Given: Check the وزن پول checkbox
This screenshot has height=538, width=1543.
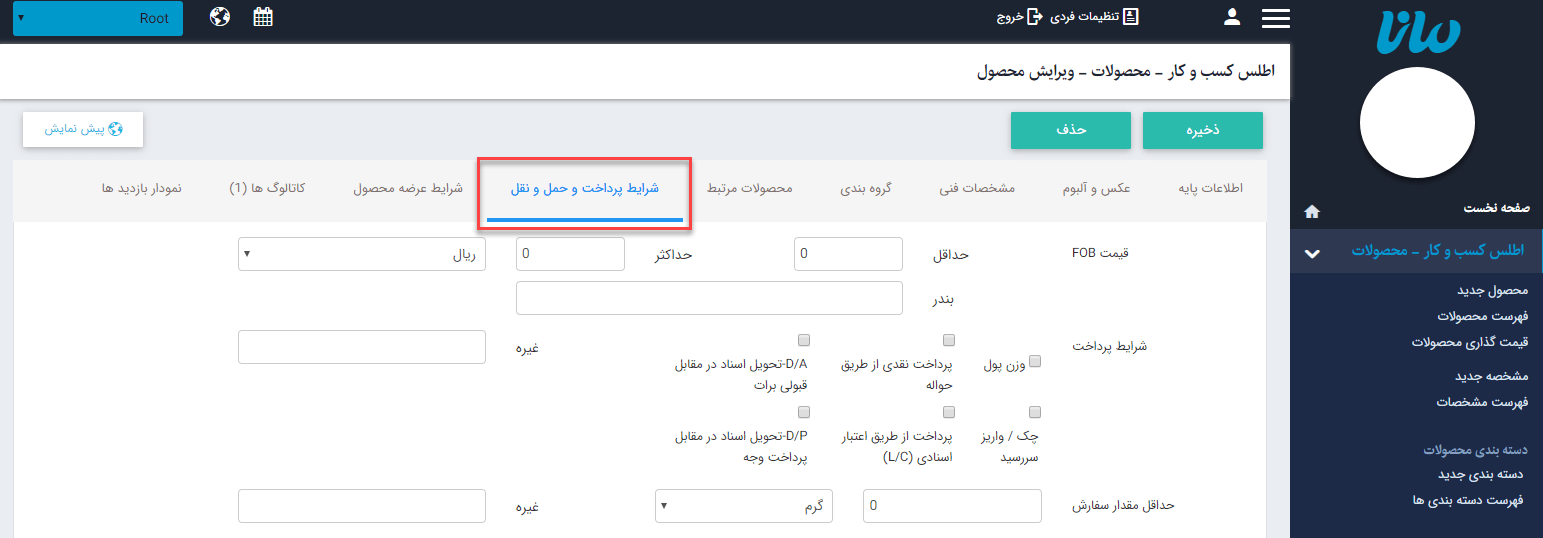Looking at the screenshot, I should [1035, 361].
